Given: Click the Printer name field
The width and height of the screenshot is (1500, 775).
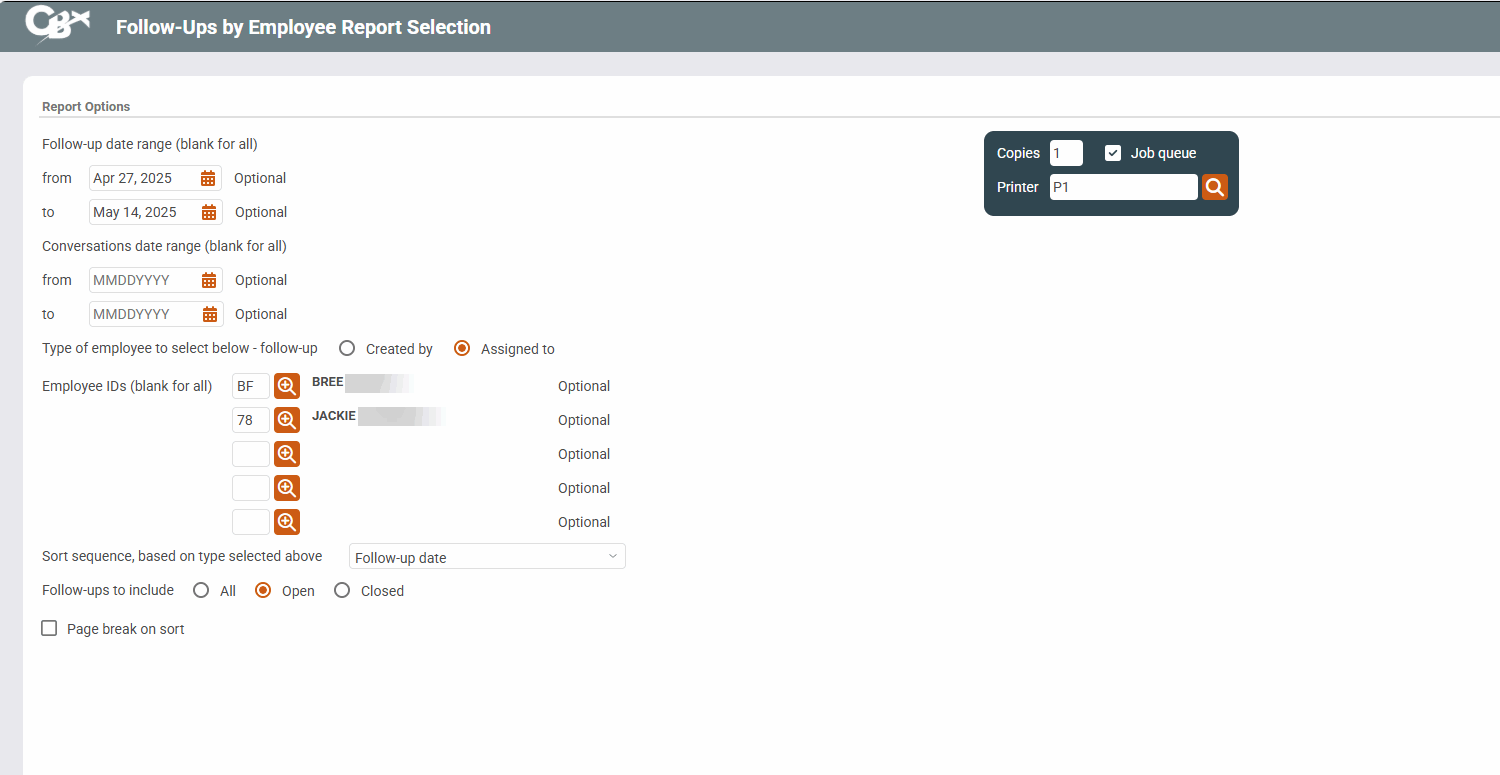Looking at the screenshot, I should 1123,187.
